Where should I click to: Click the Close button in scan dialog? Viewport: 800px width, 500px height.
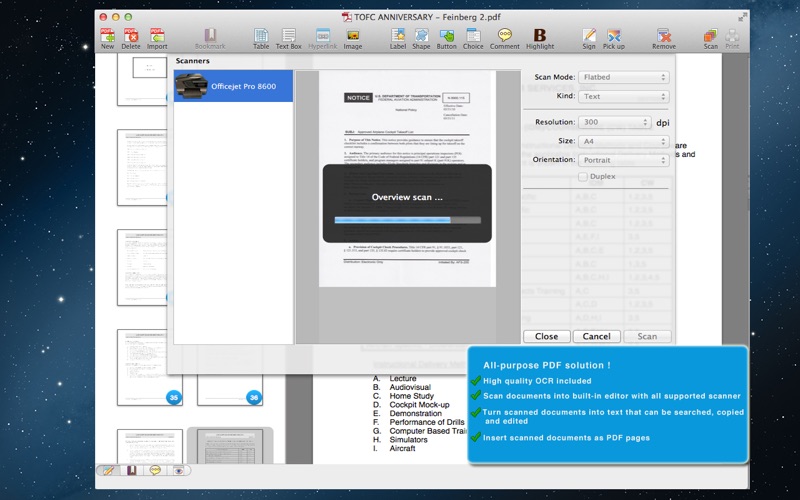pos(546,336)
